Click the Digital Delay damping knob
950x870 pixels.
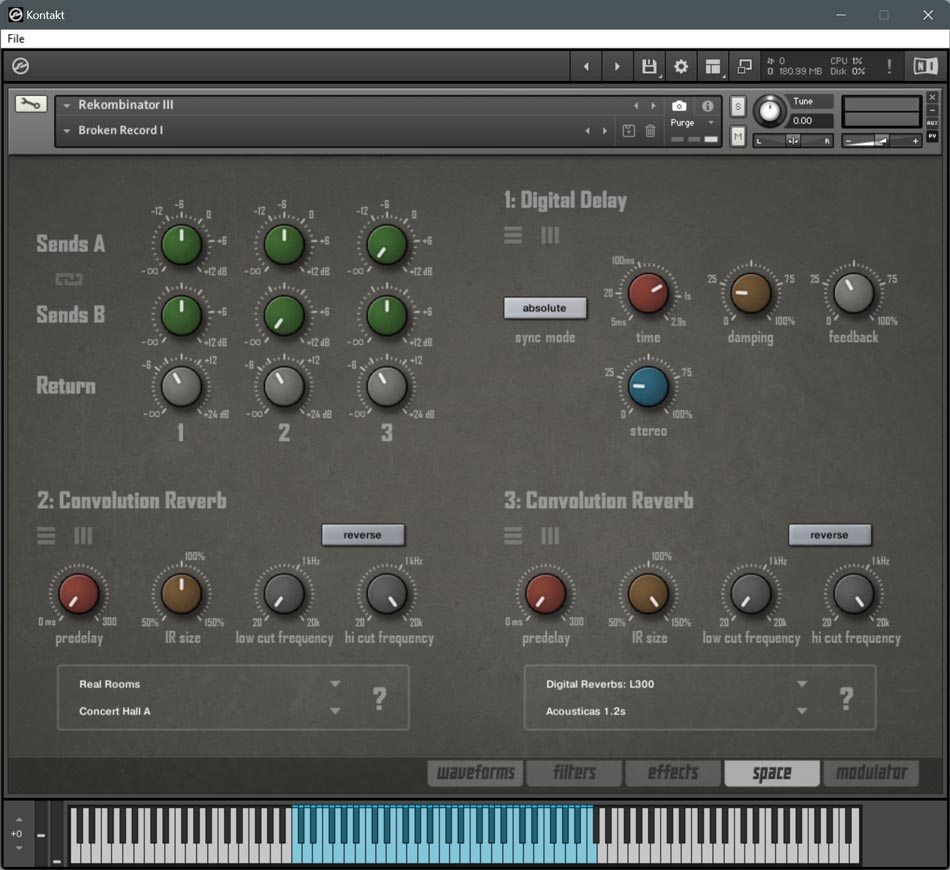(x=751, y=293)
